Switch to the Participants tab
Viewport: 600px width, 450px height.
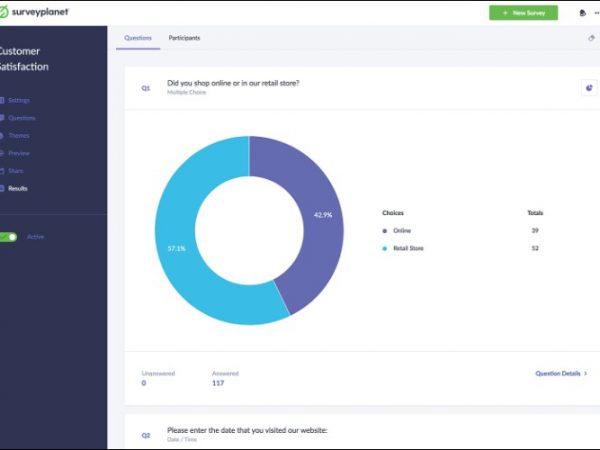point(184,38)
